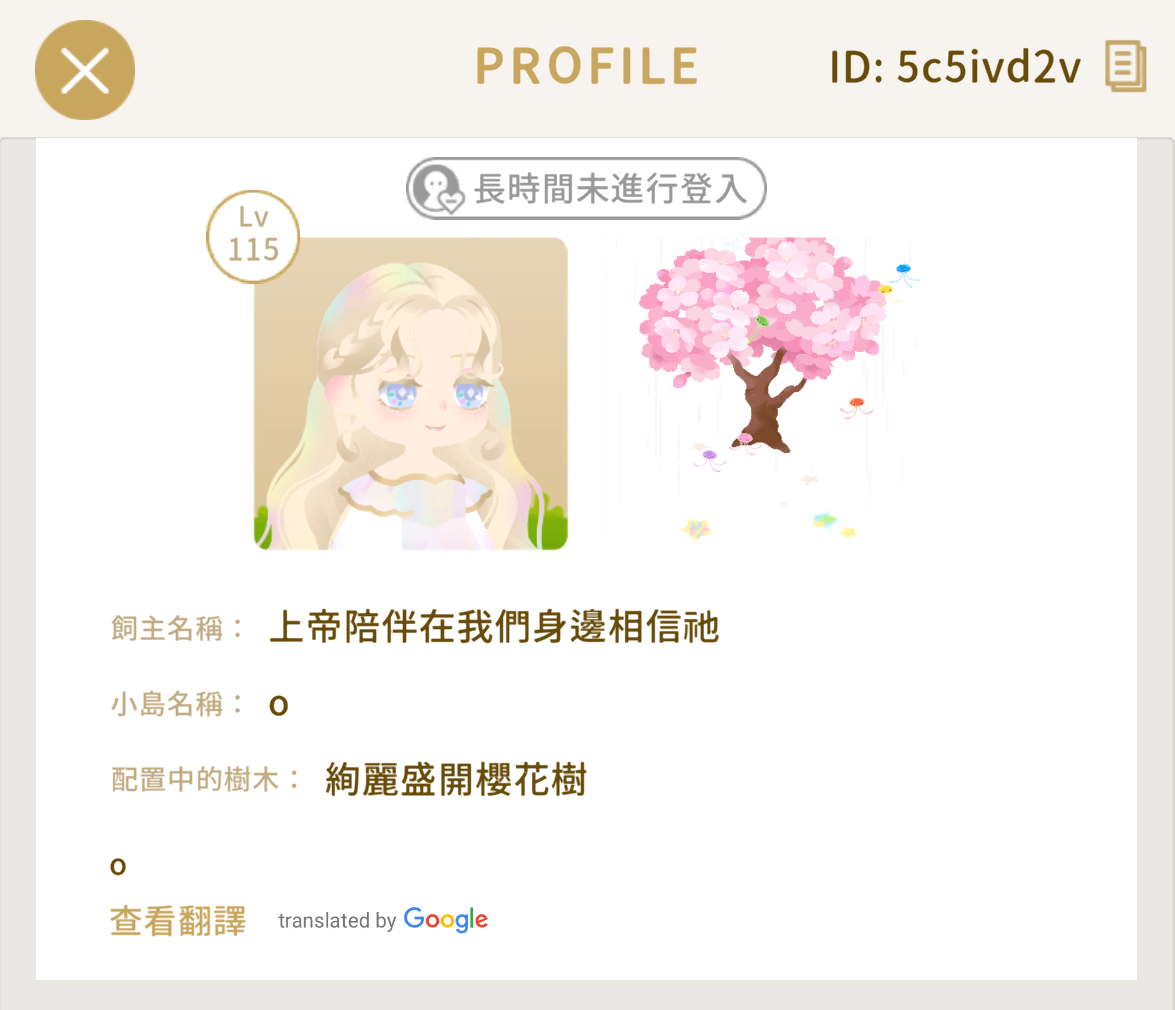1175x1010 pixels.
Task: Click the 'translated by' caption text
Action: [336, 921]
